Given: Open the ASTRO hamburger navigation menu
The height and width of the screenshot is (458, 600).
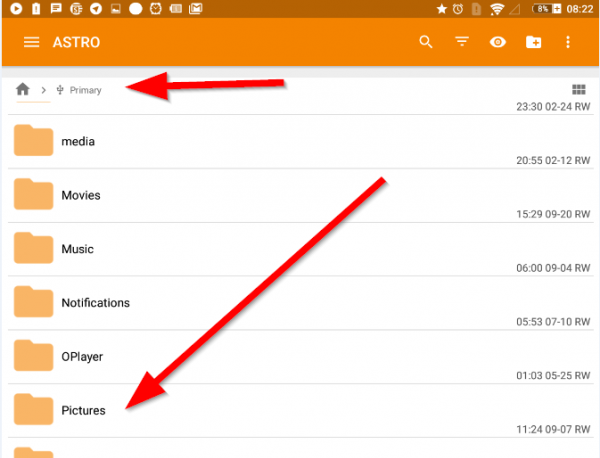Looking at the screenshot, I should (31, 42).
